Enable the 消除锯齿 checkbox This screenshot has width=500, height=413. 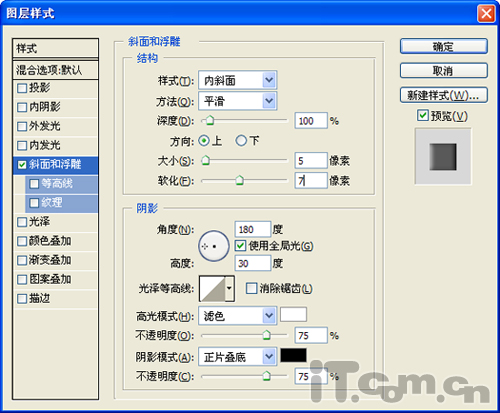point(251,288)
